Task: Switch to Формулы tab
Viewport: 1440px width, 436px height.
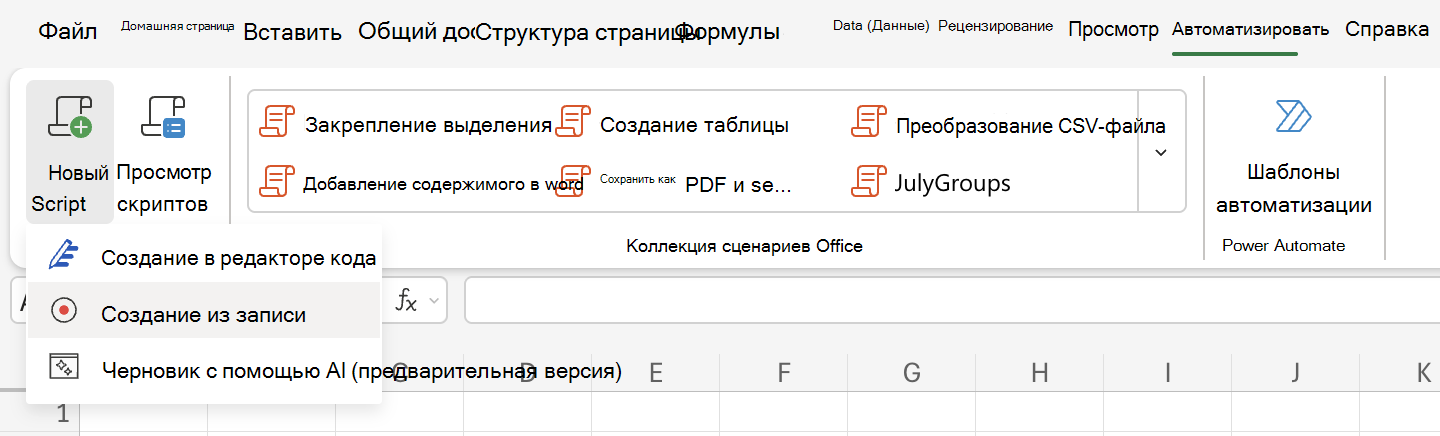Action: pos(728,31)
